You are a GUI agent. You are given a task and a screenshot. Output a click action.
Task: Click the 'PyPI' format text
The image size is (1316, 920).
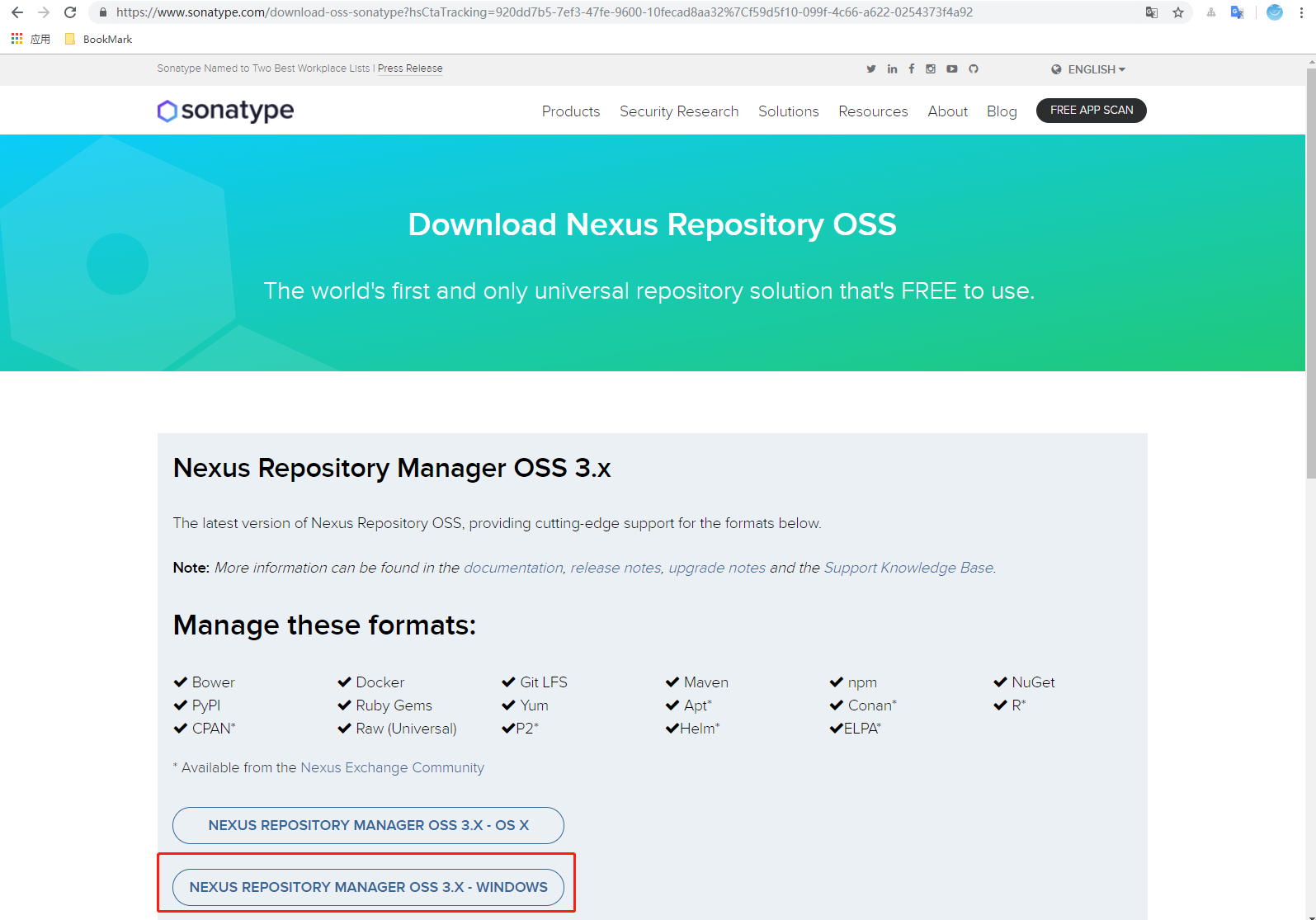click(x=206, y=705)
